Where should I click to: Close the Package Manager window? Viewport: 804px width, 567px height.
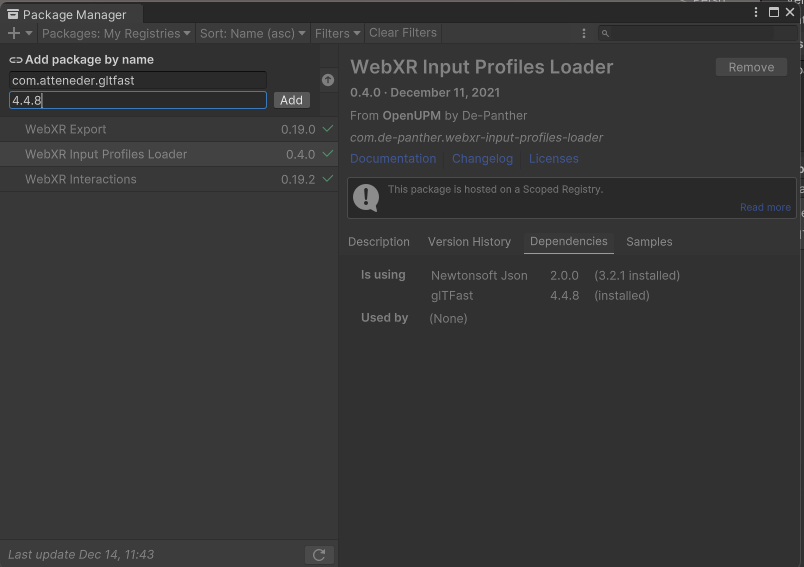point(790,12)
